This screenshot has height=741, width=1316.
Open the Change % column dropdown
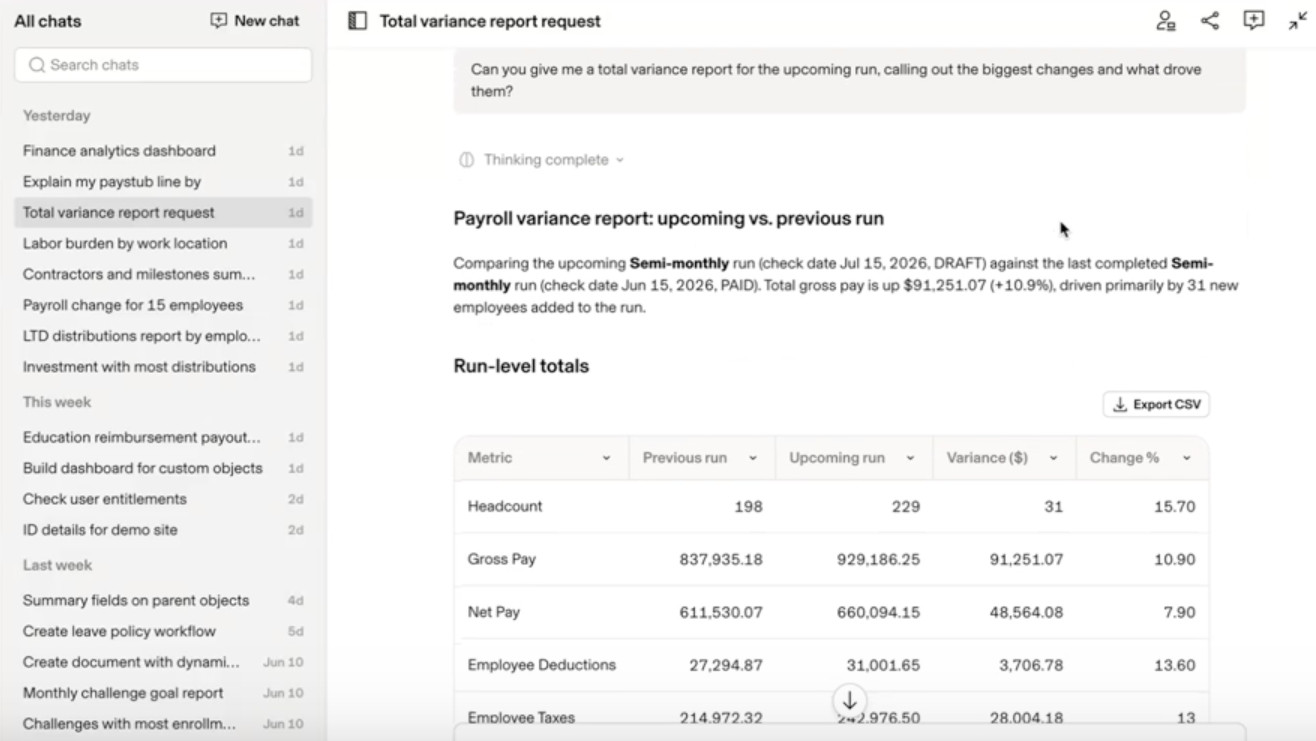(1187, 458)
